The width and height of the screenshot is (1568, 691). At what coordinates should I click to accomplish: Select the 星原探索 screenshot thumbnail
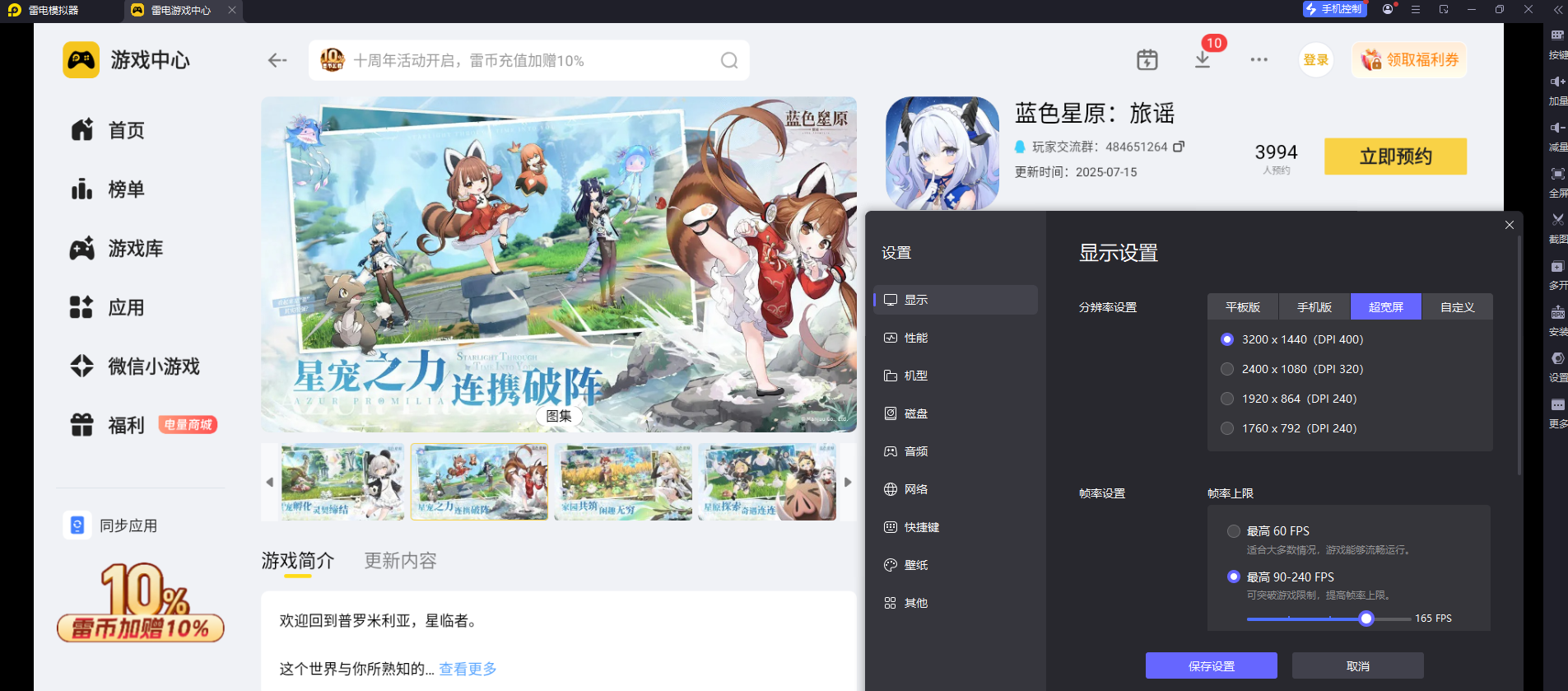767,482
